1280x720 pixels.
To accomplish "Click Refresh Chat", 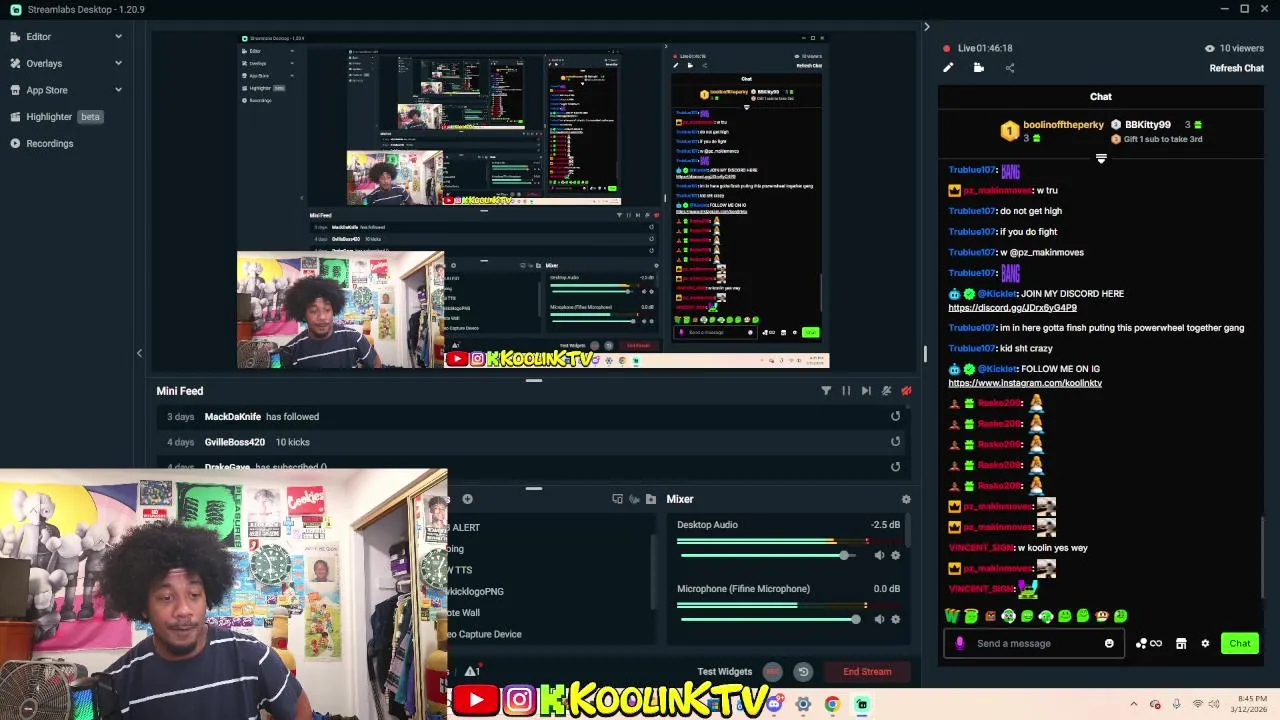I will [1236, 68].
